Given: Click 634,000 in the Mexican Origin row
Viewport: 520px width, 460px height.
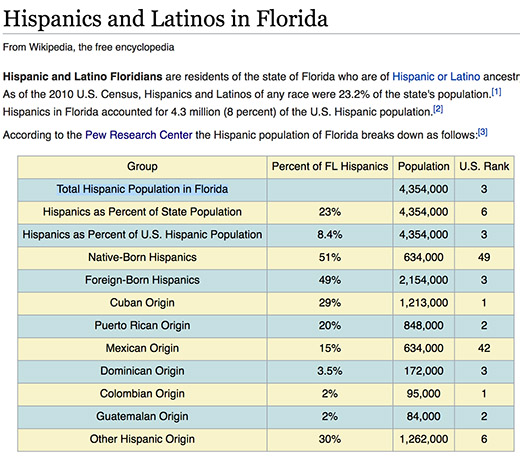Looking at the screenshot, I should pos(423,348).
